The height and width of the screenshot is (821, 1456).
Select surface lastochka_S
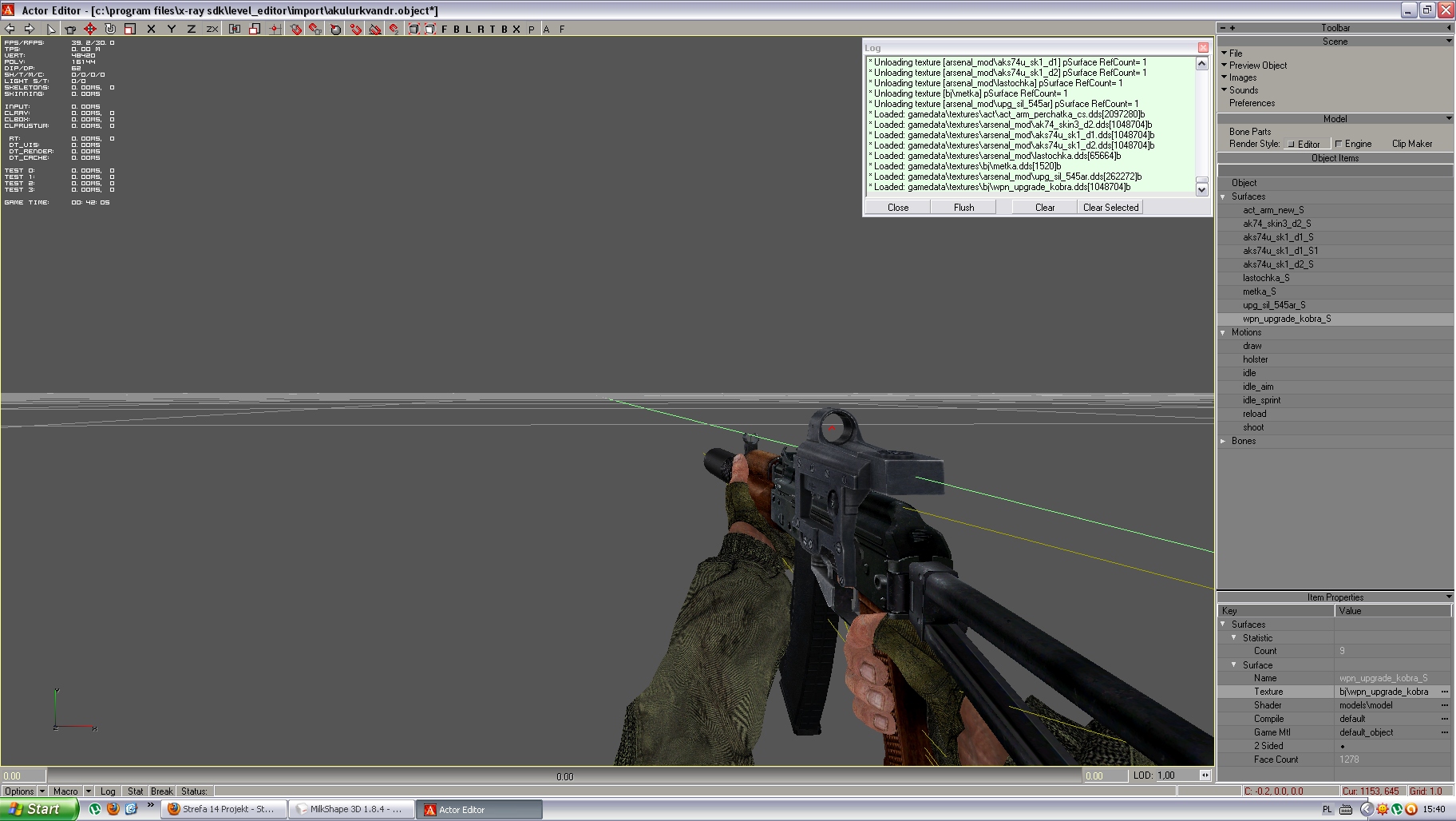1266,278
